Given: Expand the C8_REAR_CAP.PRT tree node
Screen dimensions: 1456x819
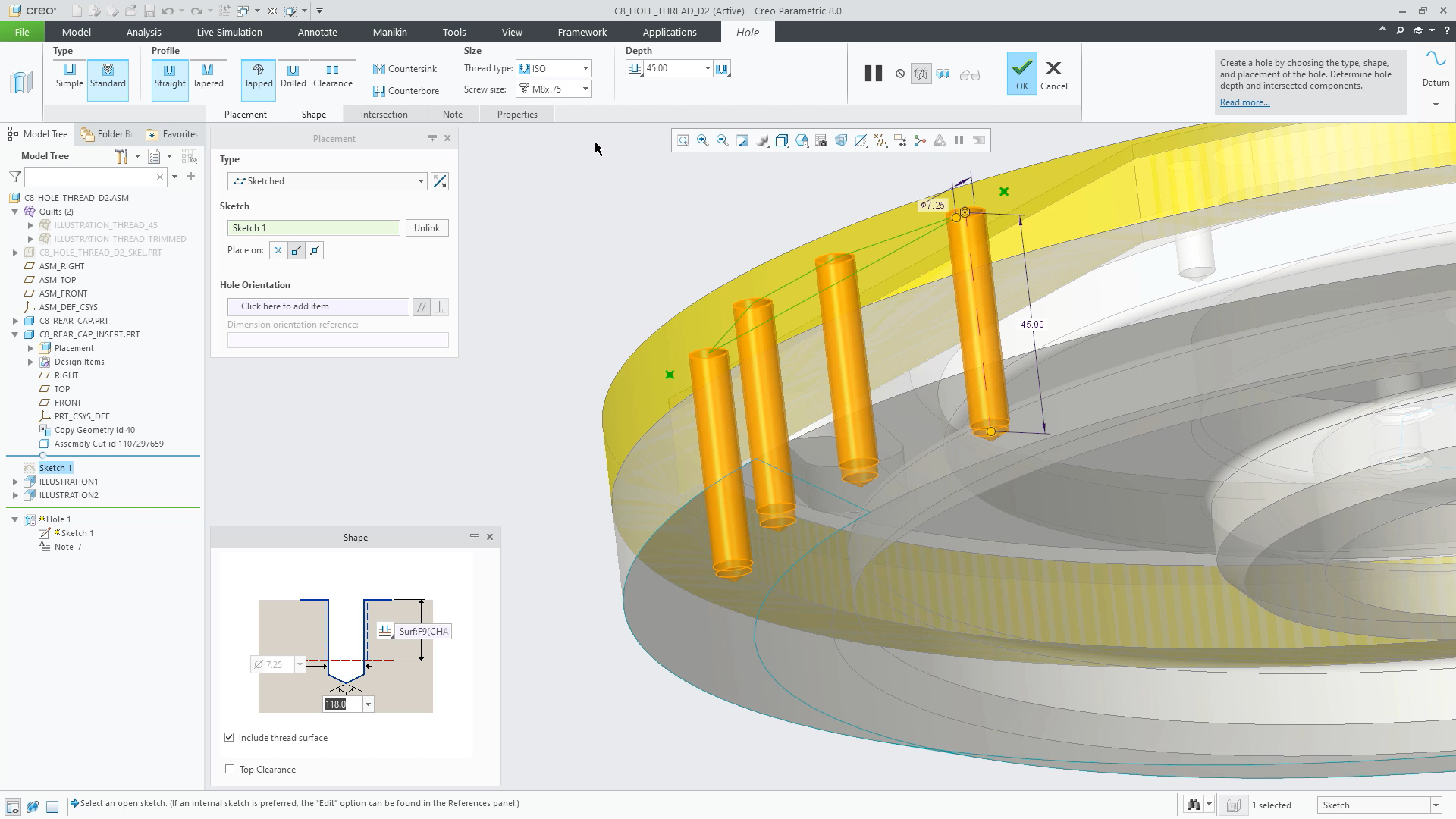Looking at the screenshot, I should pos(15,321).
